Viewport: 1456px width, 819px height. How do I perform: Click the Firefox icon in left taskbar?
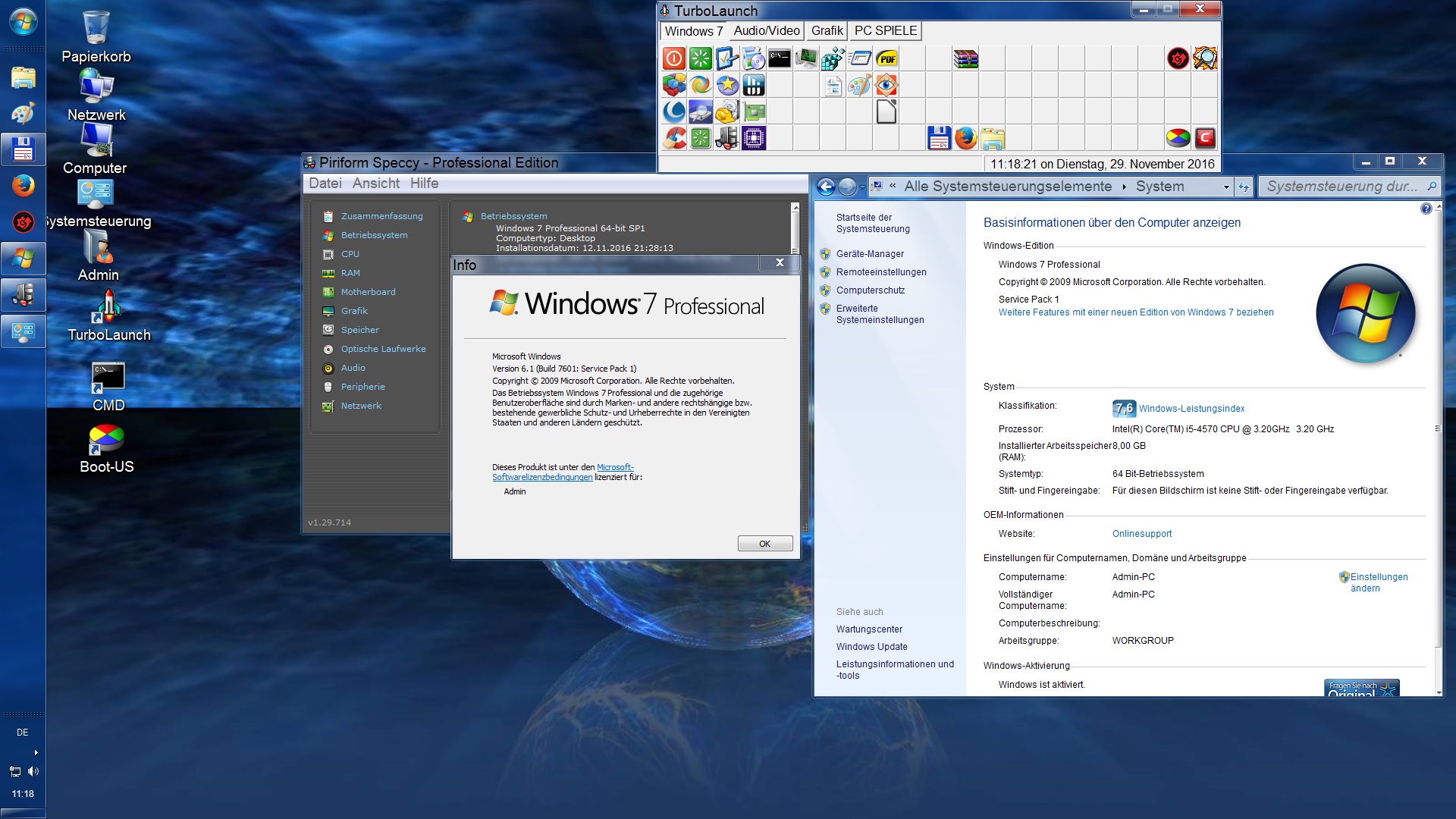(23, 185)
